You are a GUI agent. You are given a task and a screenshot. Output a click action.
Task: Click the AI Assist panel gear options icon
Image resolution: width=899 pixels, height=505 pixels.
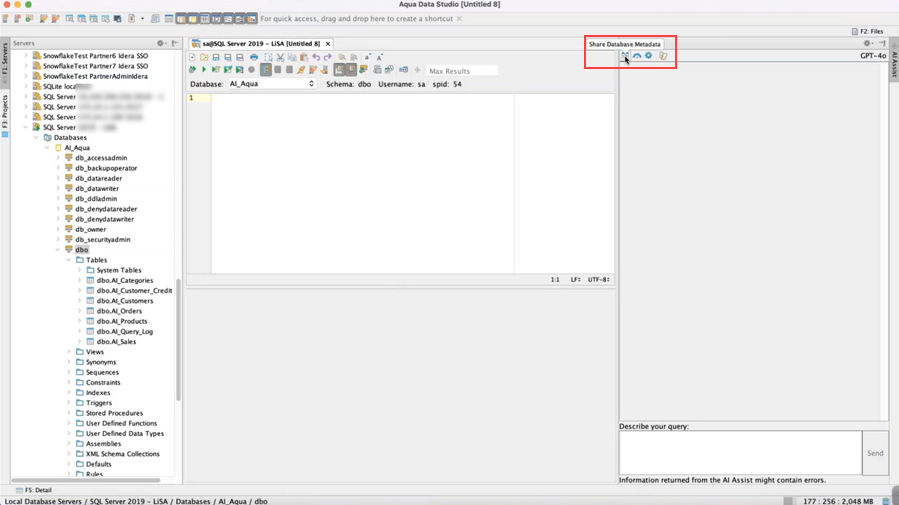pos(868,43)
